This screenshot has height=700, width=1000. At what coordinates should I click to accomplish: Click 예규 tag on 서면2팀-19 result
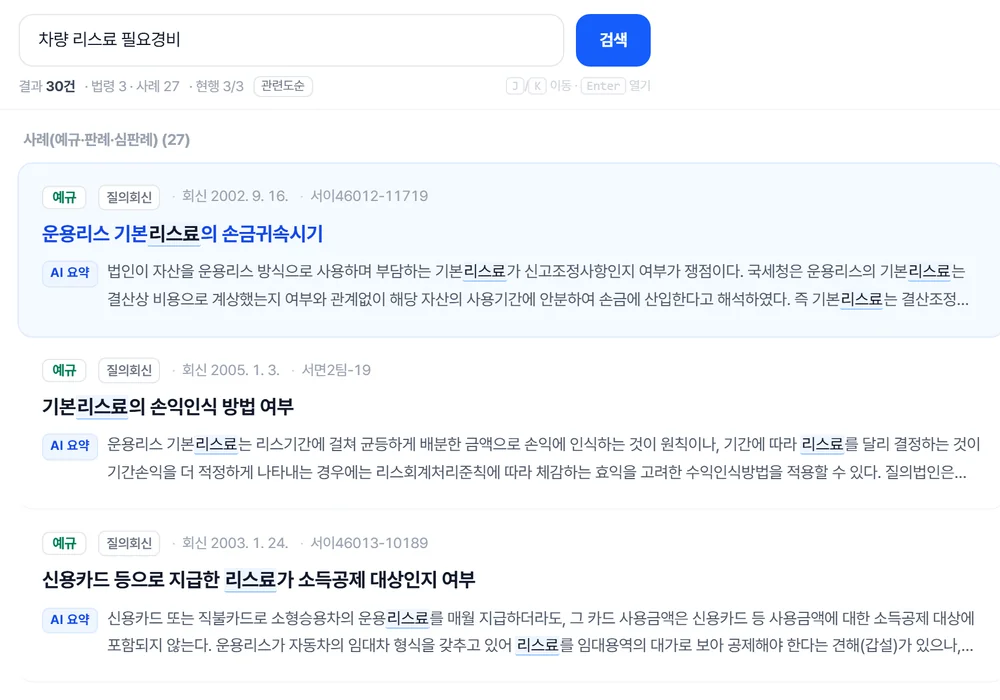(64, 370)
